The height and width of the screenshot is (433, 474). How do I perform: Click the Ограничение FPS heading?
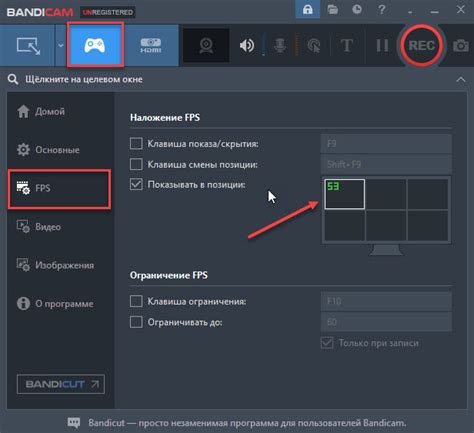pyautogui.click(x=169, y=275)
